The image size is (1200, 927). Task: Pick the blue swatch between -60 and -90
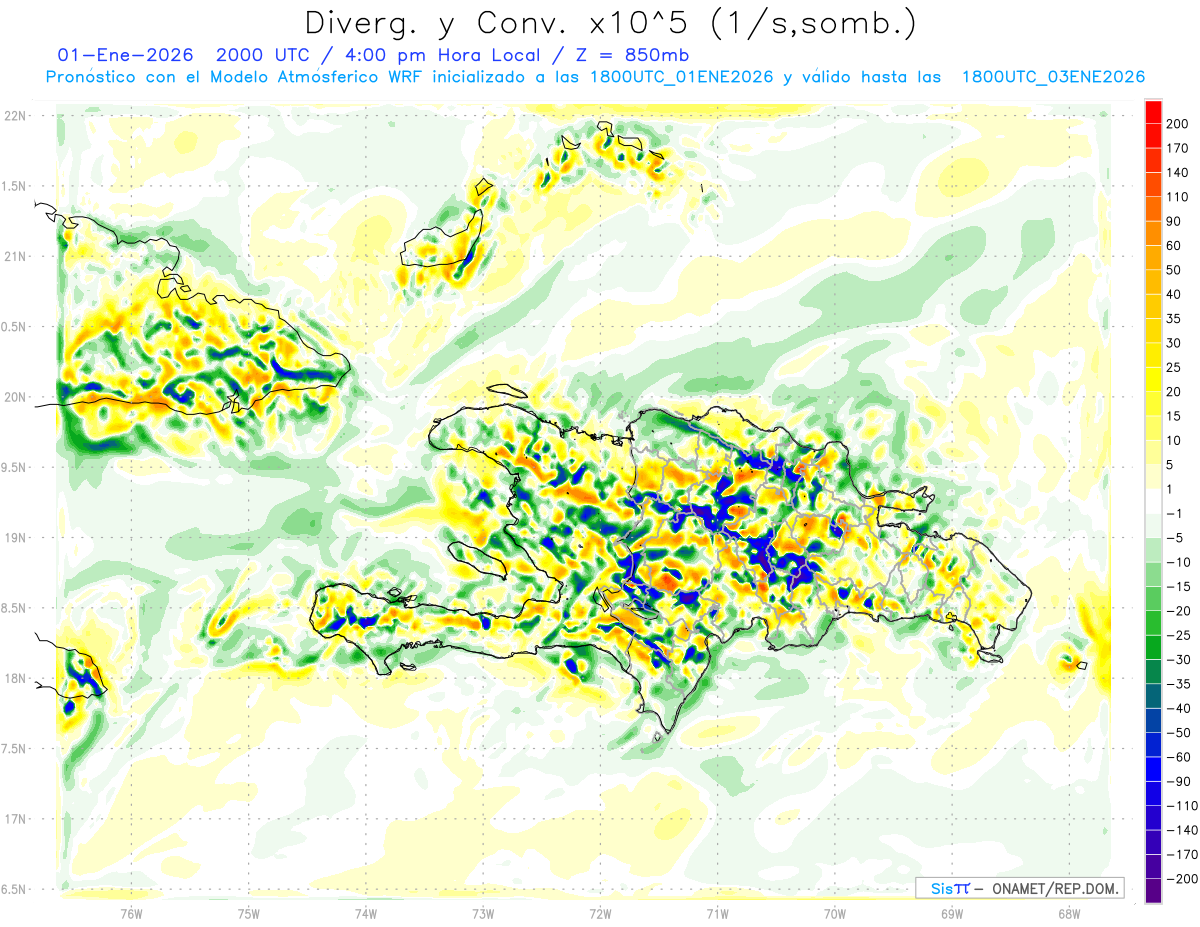tap(1153, 769)
